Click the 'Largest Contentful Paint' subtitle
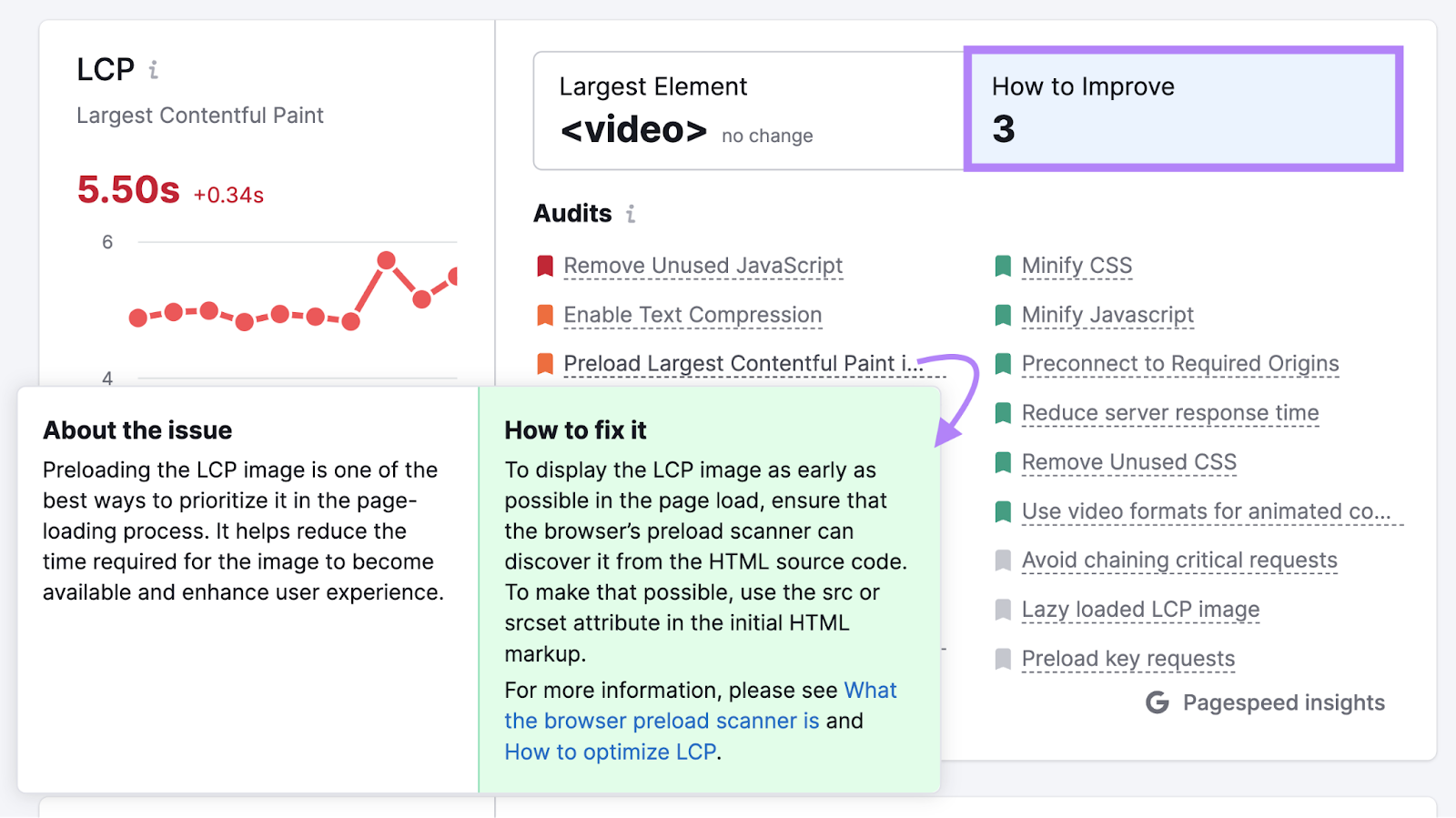1456x818 pixels. click(x=200, y=116)
